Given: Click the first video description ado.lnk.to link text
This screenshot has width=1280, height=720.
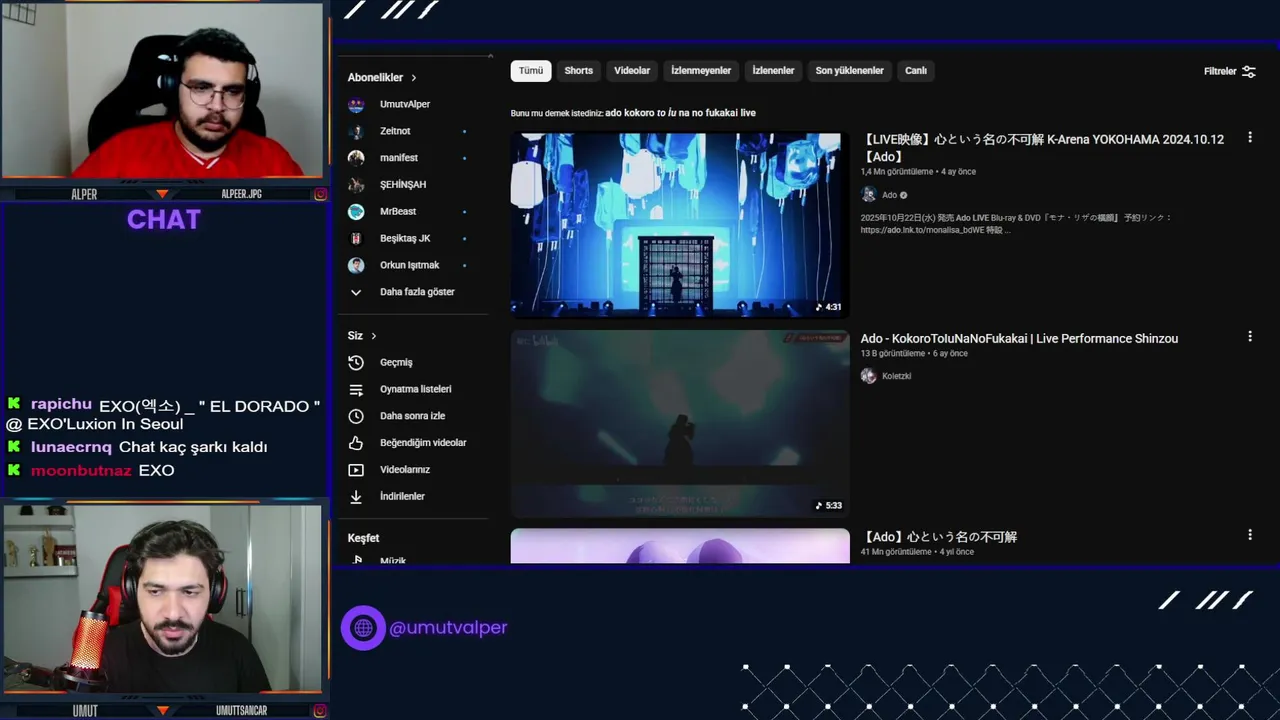Looking at the screenshot, I should pos(922,230).
